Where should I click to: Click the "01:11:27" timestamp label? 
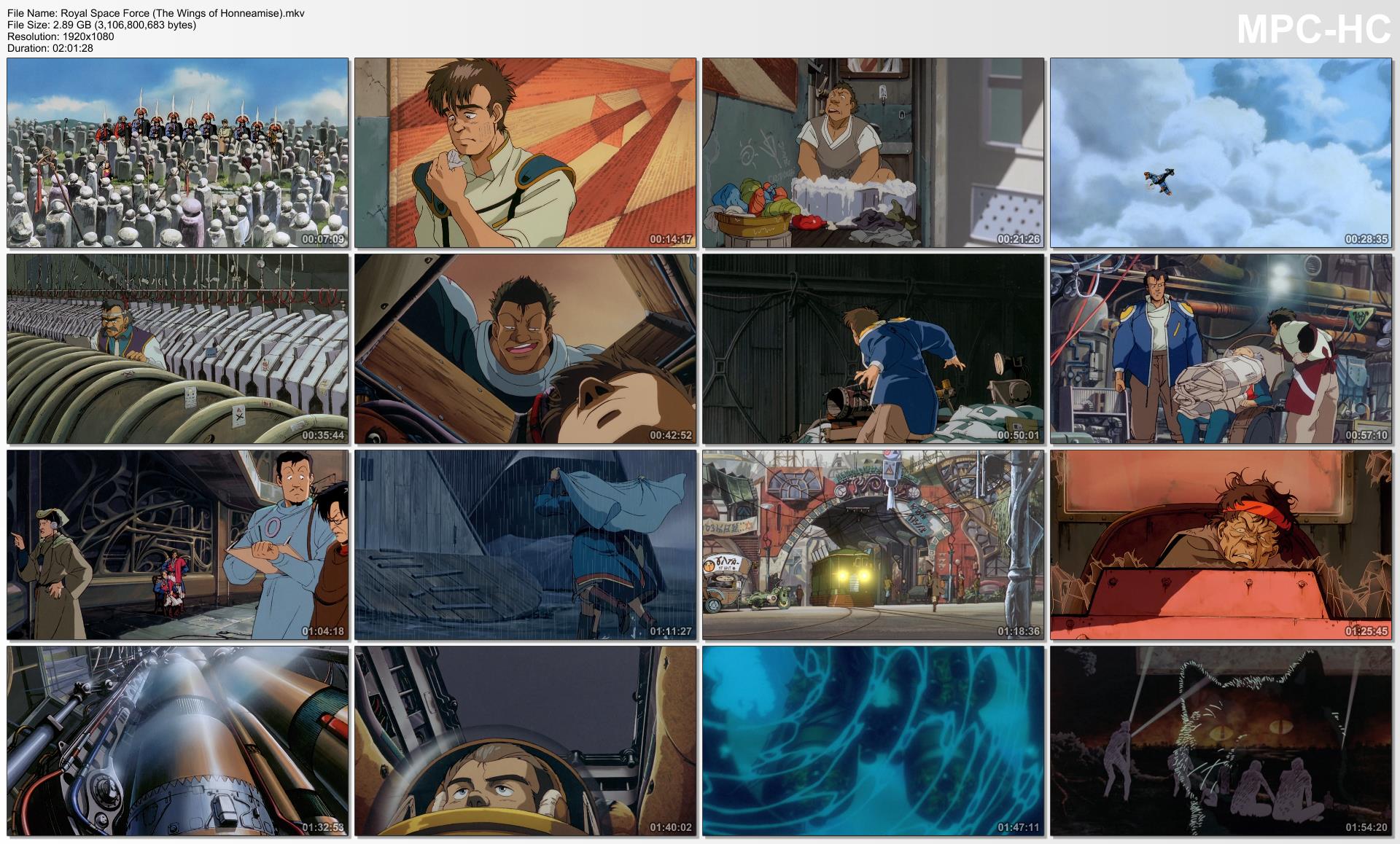coord(671,631)
